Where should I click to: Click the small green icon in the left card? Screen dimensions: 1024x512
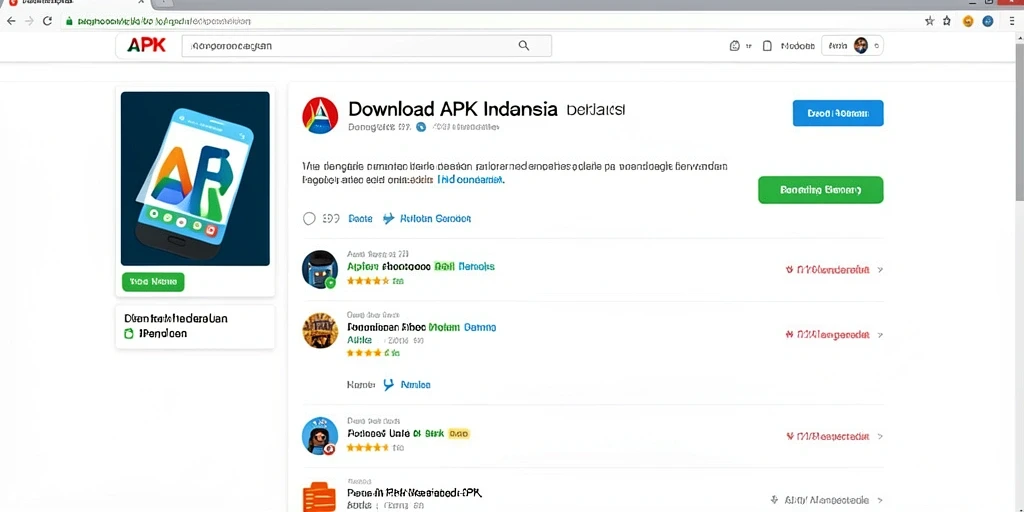pyautogui.click(x=129, y=334)
